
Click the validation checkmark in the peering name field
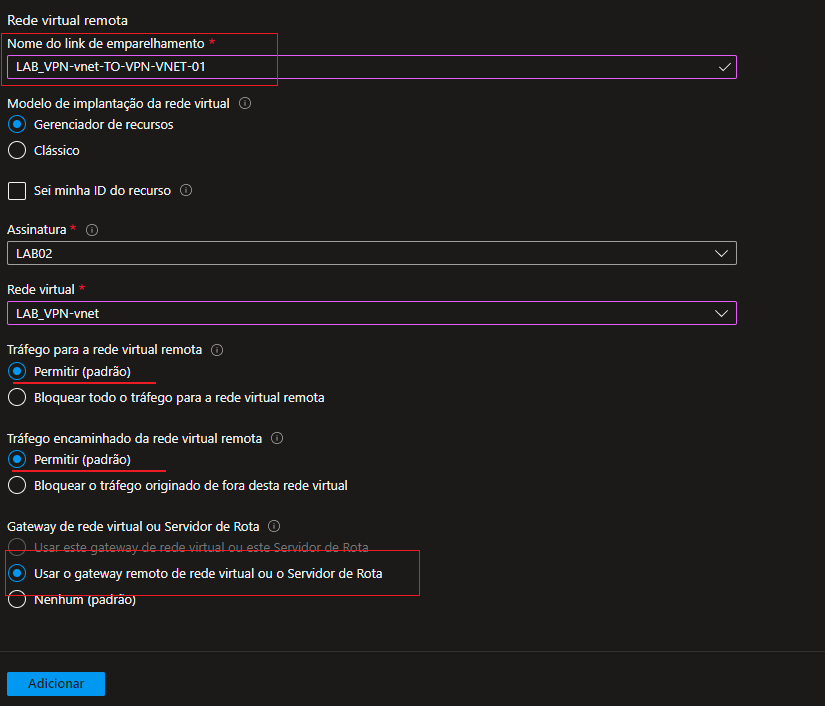pos(724,67)
